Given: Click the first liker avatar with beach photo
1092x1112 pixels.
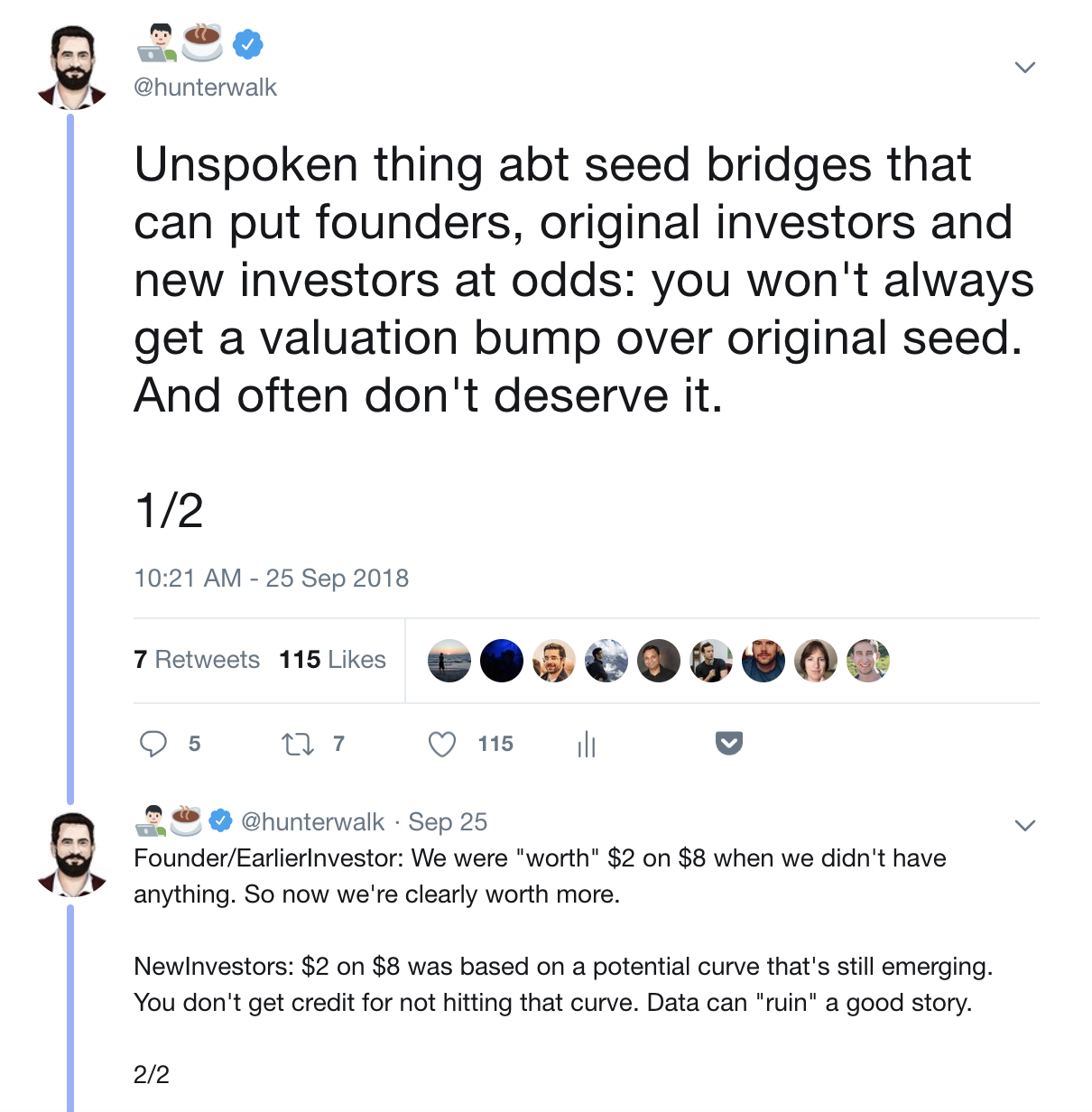Looking at the screenshot, I should coord(449,661).
